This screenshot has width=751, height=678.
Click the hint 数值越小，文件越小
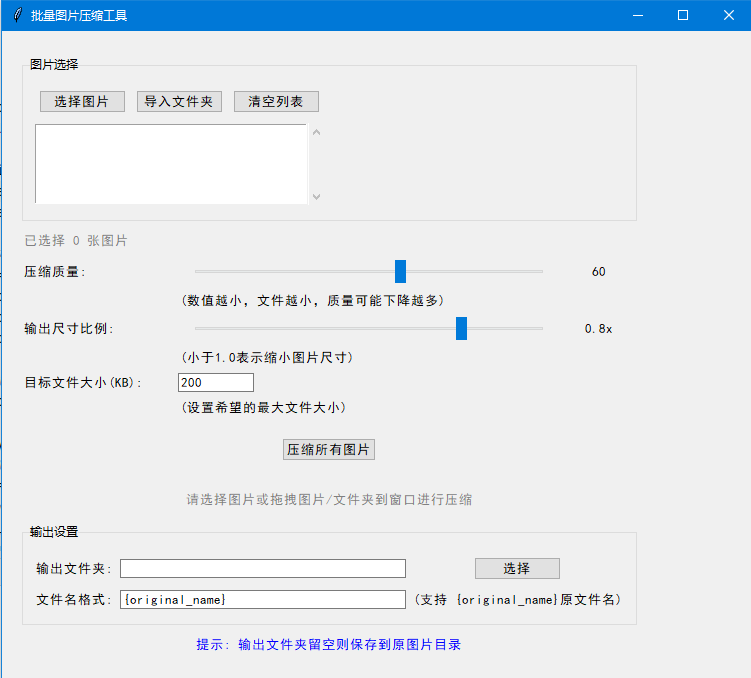(313, 301)
